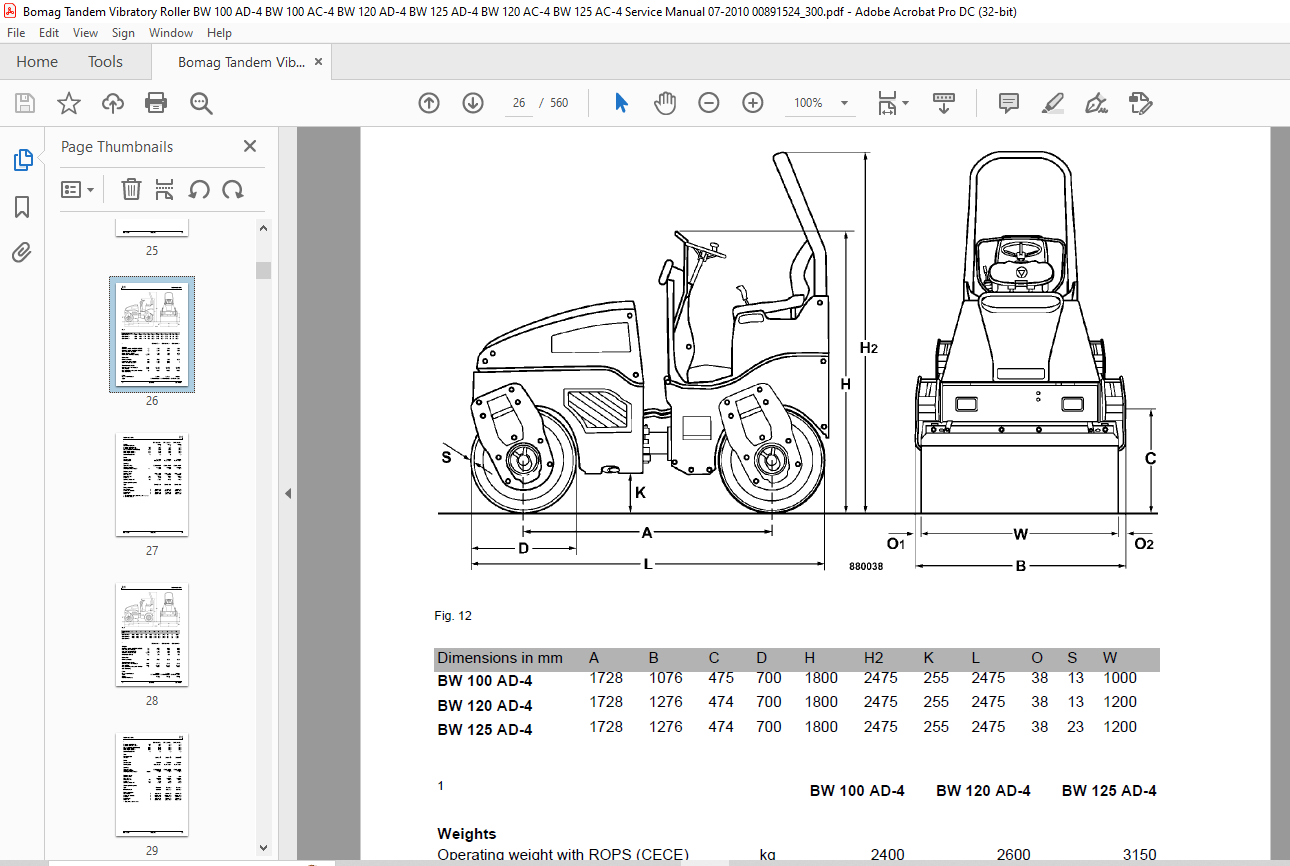Activate the Selection arrow tool
Image resolution: width=1290 pixels, height=866 pixels.
(x=621, y=103)
